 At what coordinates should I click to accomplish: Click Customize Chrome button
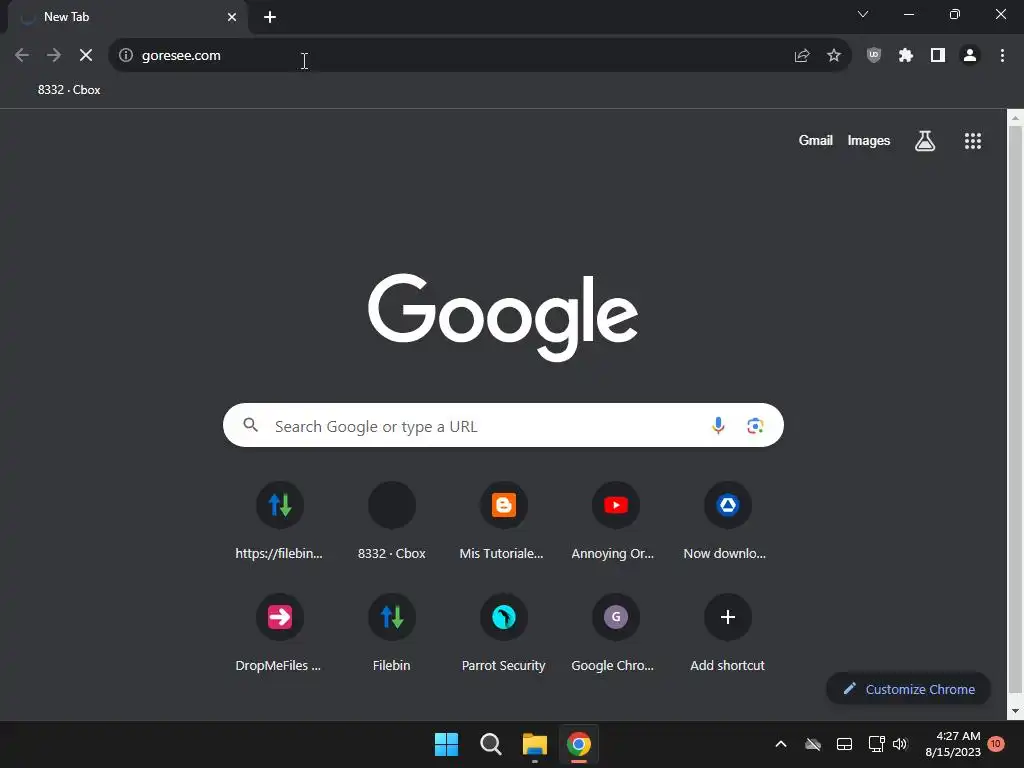[908, 689]
